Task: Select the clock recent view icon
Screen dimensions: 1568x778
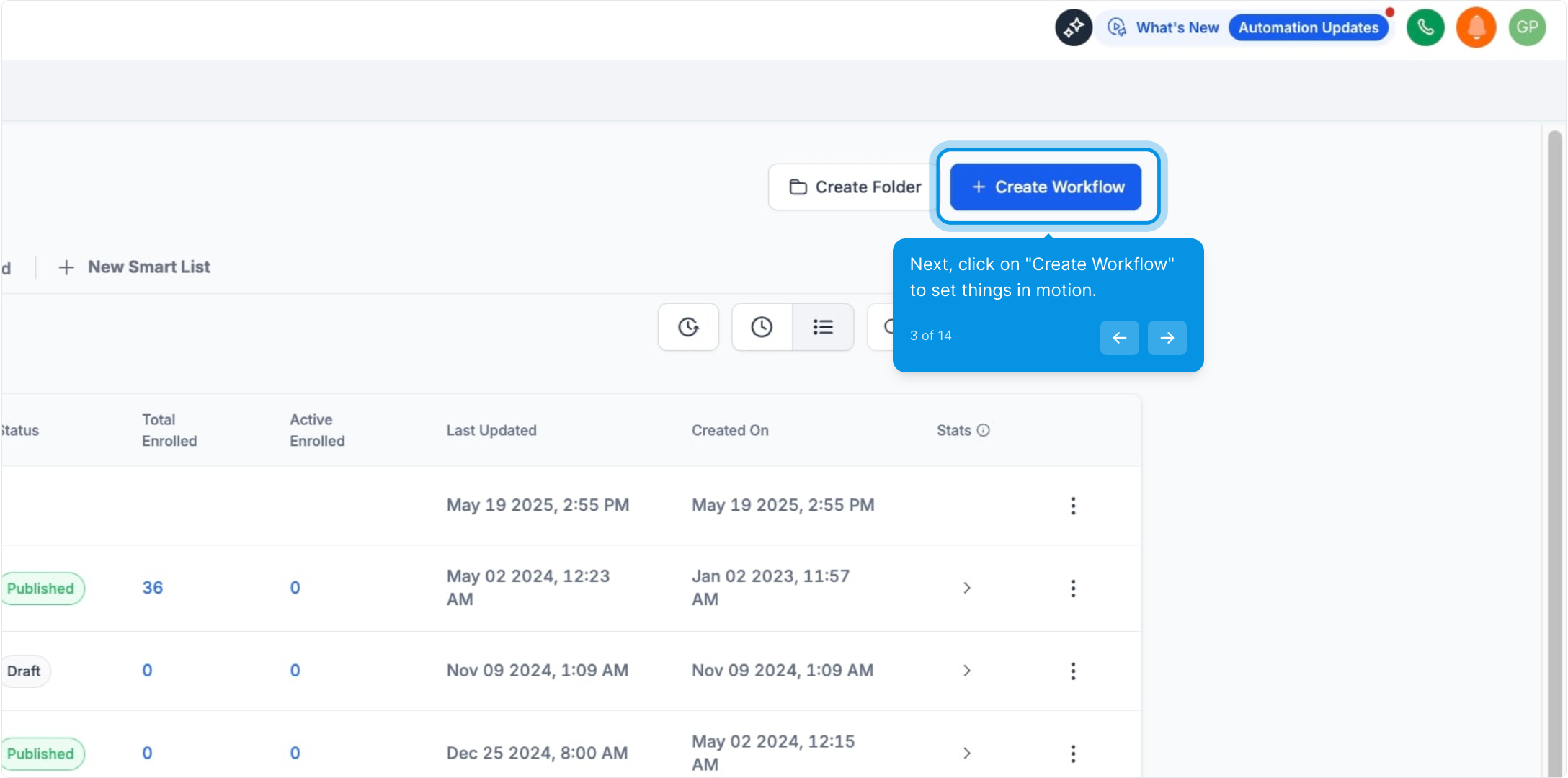Action: (762, 327)
